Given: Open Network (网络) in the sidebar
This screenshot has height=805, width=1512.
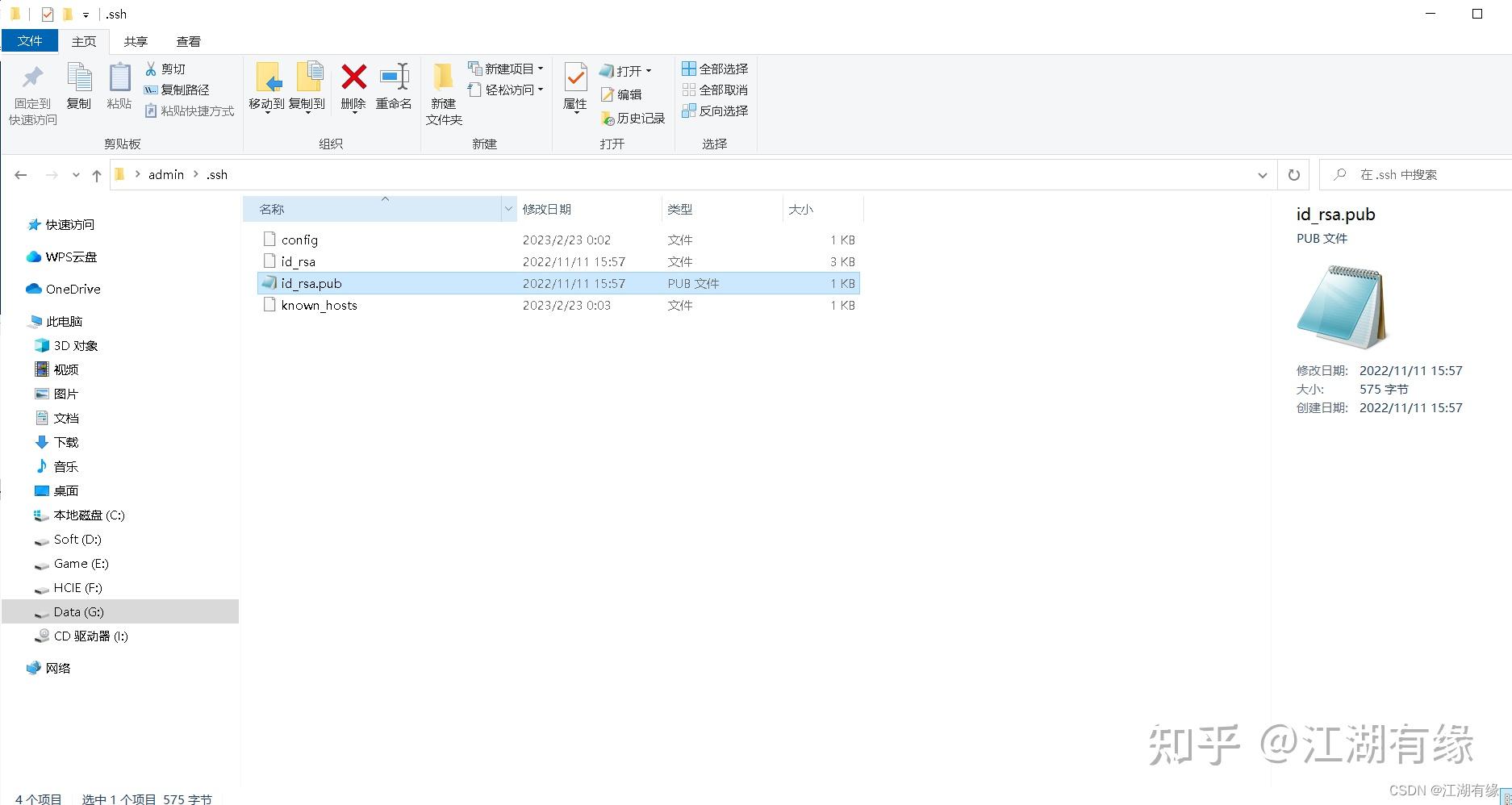Looking at the screenshot, I should pos(49,668).
